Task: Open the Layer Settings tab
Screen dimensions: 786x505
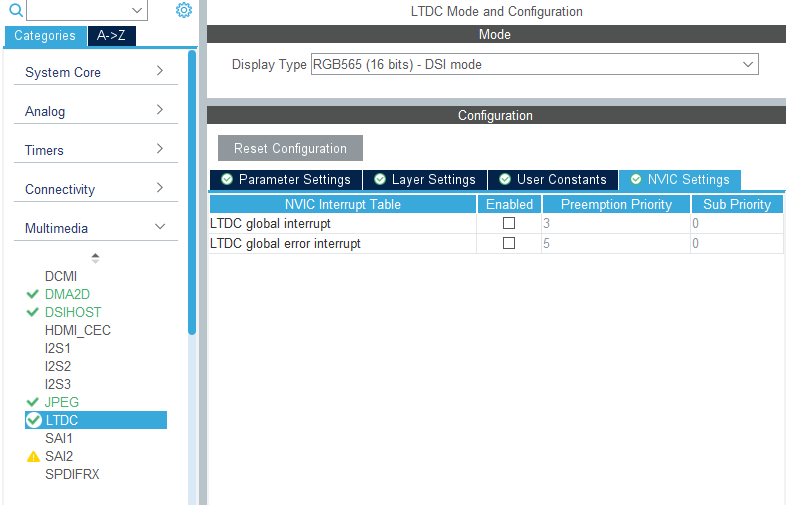Action: pyautogui.click(x=424, y=180)
